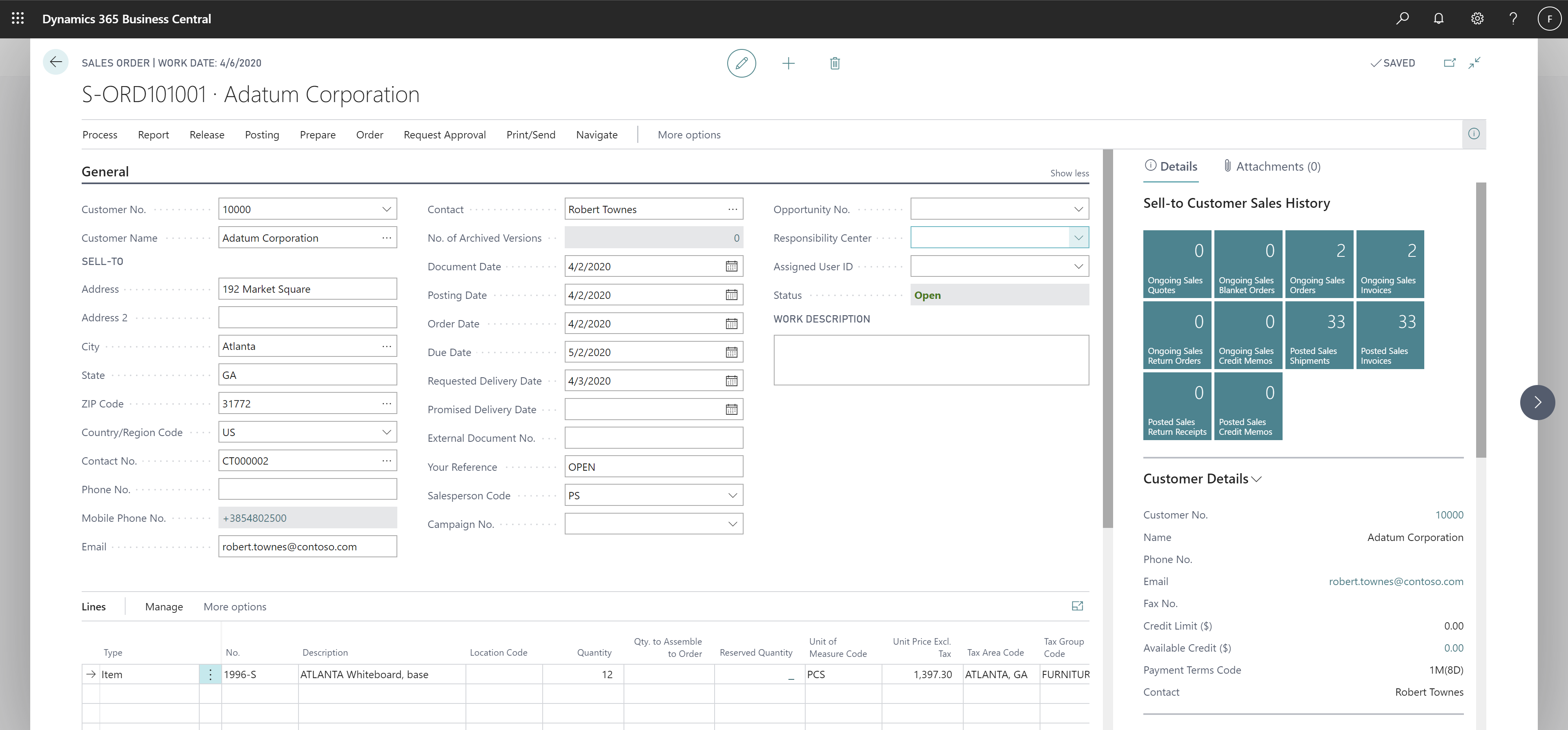Click the delete trash icon
Screen dimensions: 1568x730
(x=835, y=63)
